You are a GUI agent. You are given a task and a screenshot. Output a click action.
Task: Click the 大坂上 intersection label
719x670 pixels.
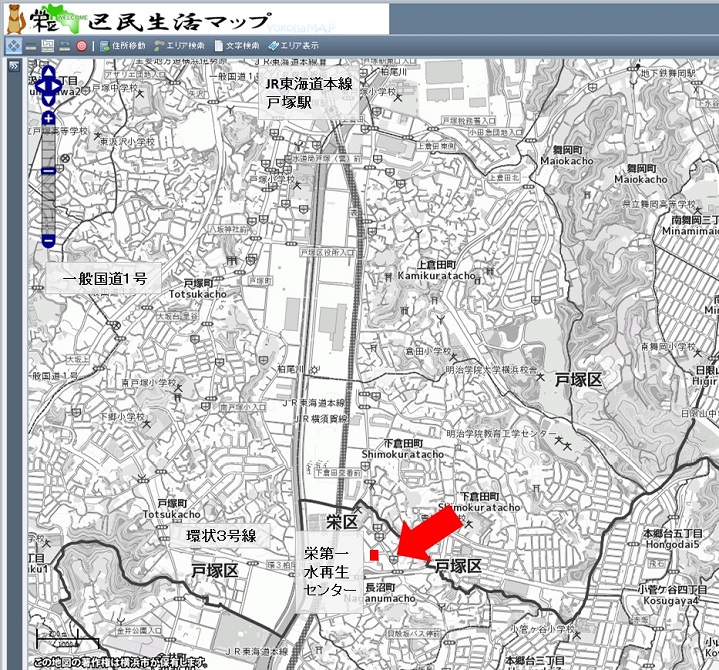tap(78, 359)
